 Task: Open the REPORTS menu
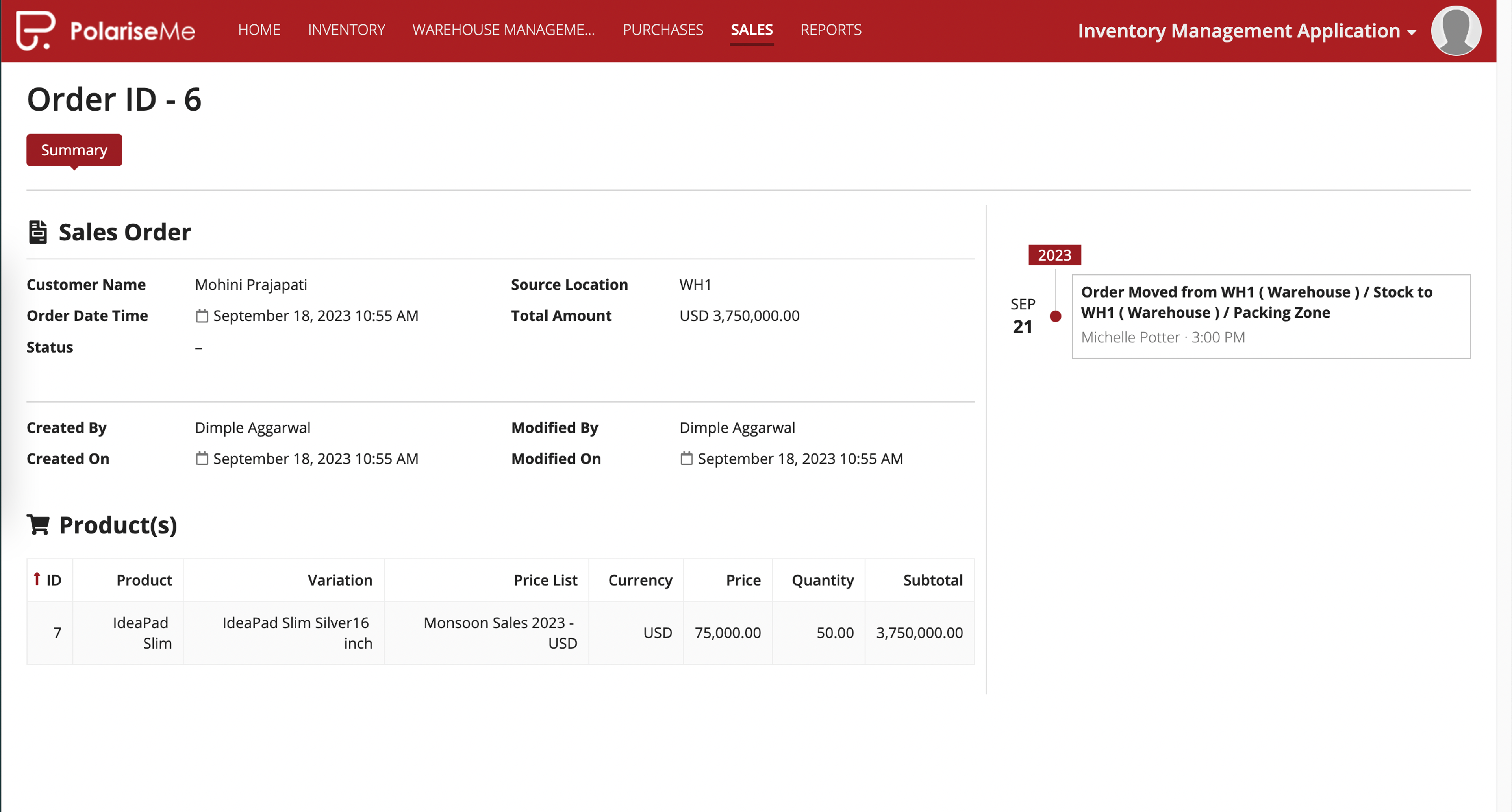[x=830, y=30]
